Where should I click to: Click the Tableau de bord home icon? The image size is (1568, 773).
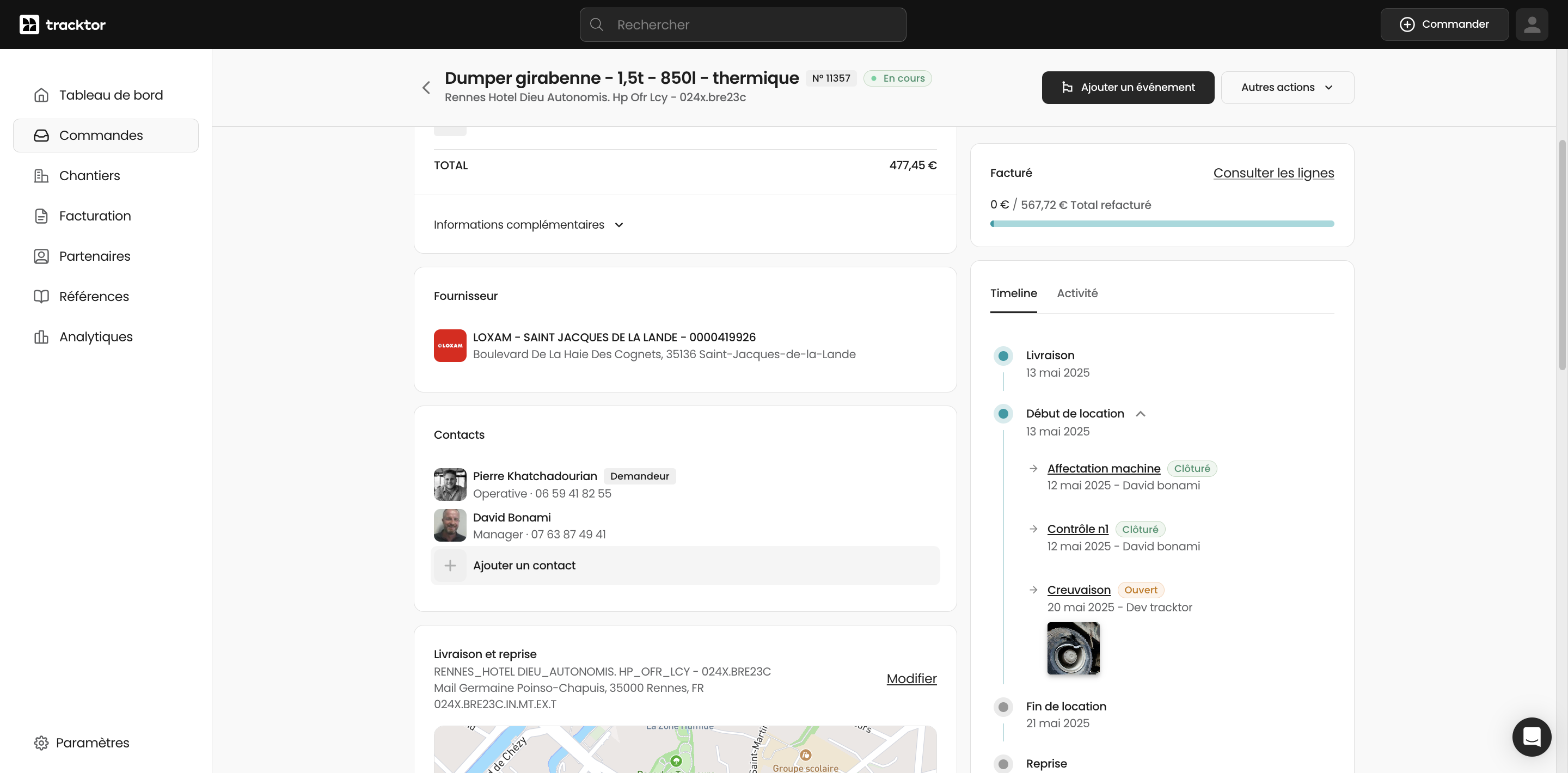click(41, 95)
